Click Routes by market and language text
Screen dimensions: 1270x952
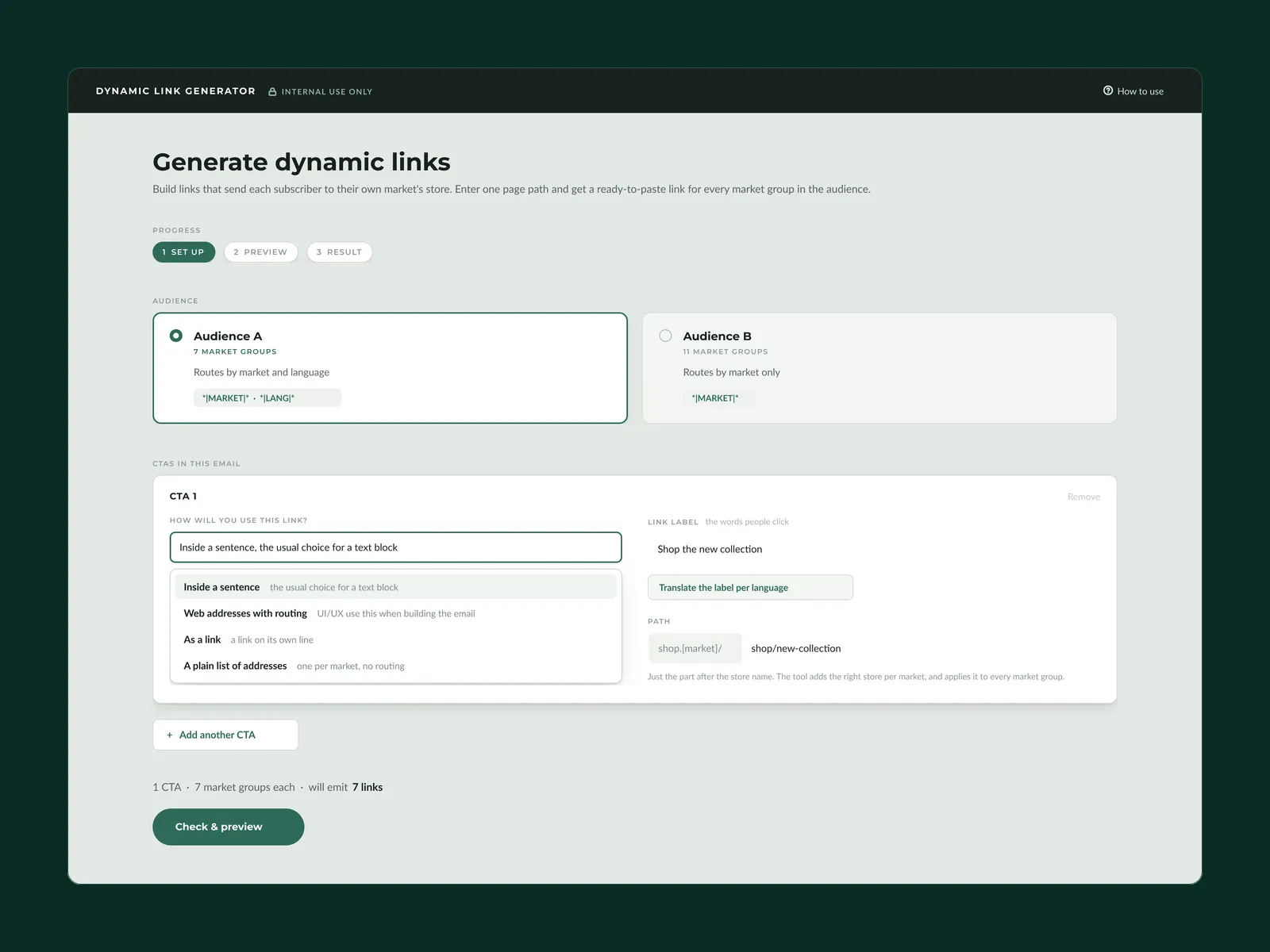pyautogui.click(x=261, y=372)
